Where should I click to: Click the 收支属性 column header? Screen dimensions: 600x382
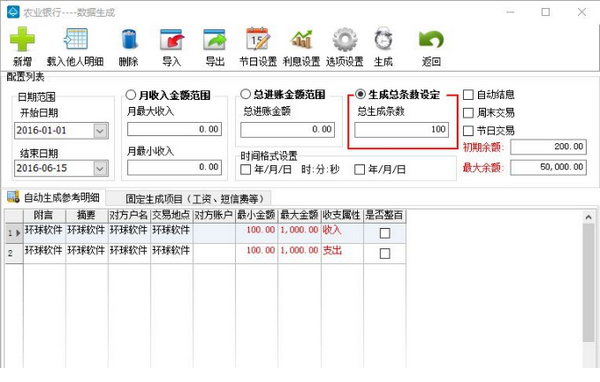pos(342,215)
